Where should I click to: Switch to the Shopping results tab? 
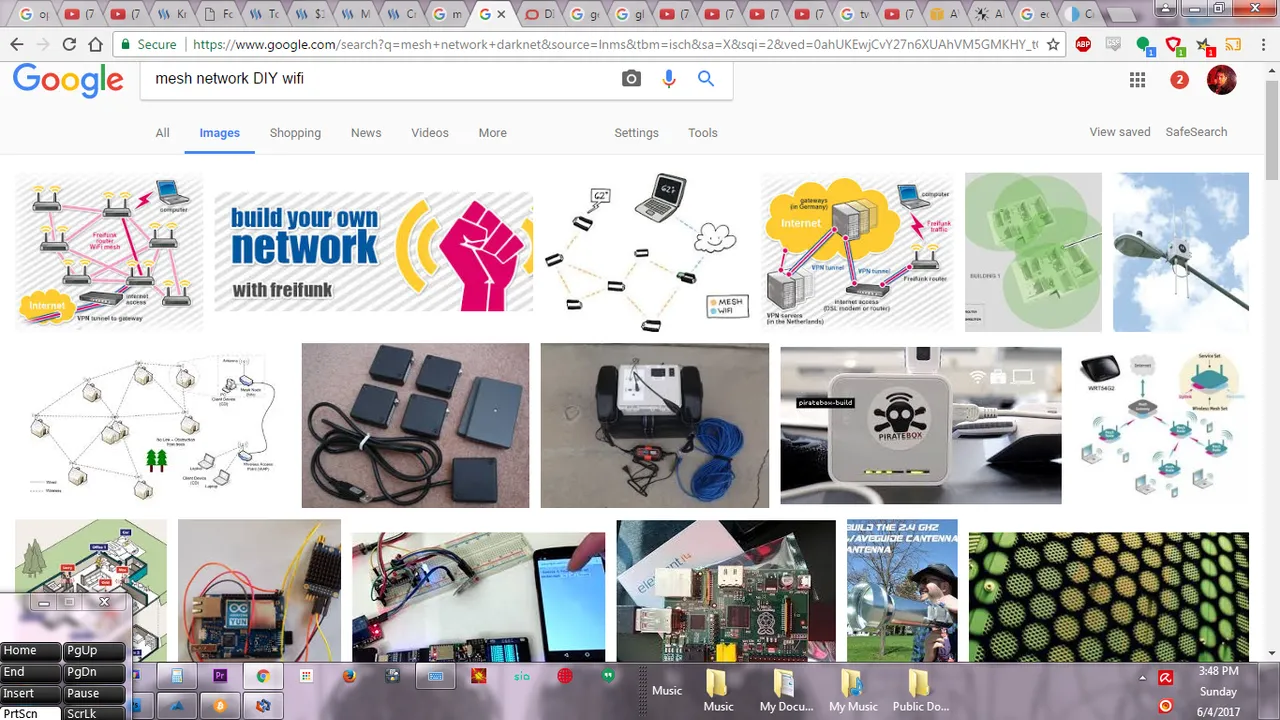[295, 133]
